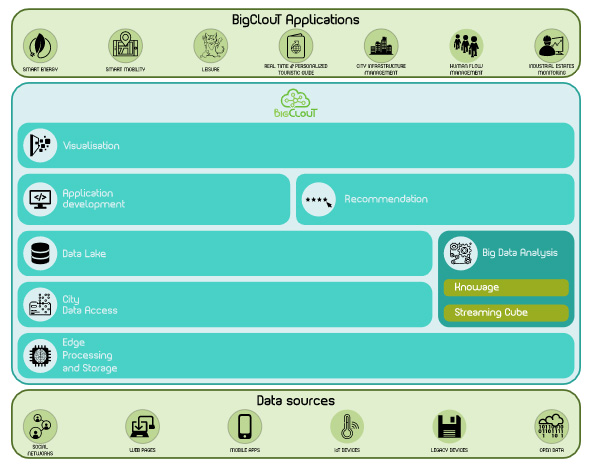Image resolution: width=595 pixels, height=465 pixels.
Task: Click the Knowage button
Action: 506,287
